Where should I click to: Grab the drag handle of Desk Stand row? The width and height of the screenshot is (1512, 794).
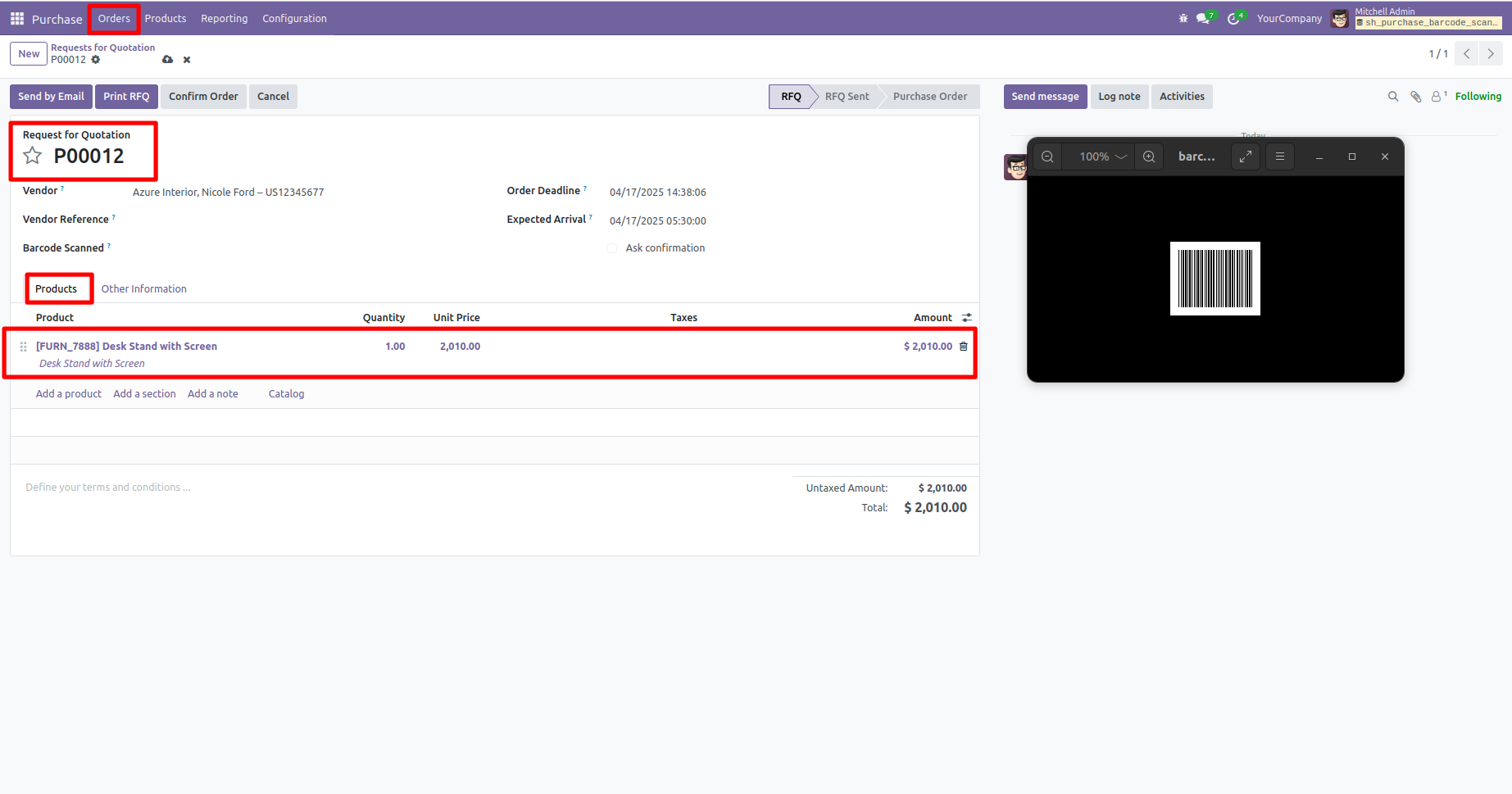pos(23,347)
